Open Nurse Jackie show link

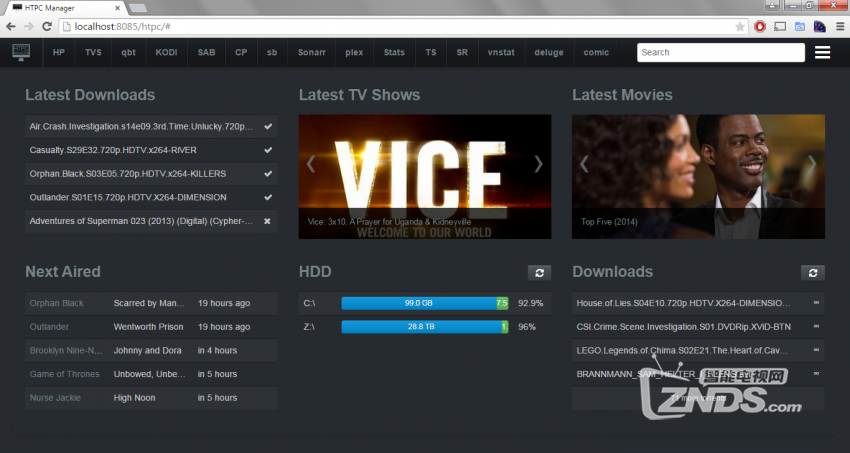55,398
